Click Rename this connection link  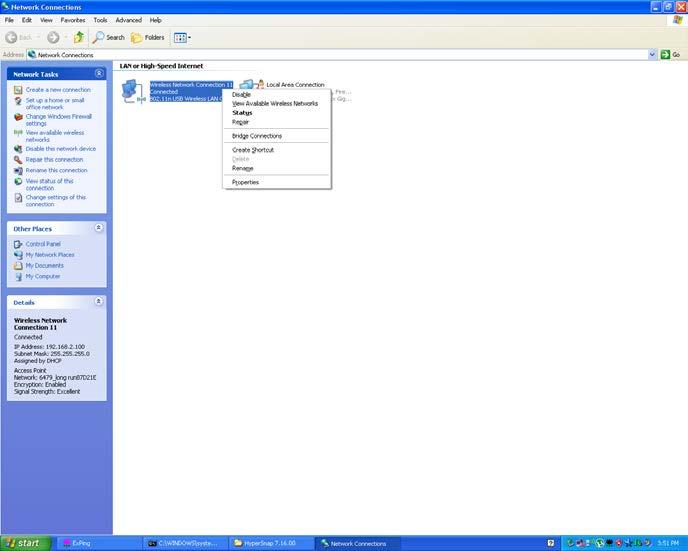pos(56,170)
